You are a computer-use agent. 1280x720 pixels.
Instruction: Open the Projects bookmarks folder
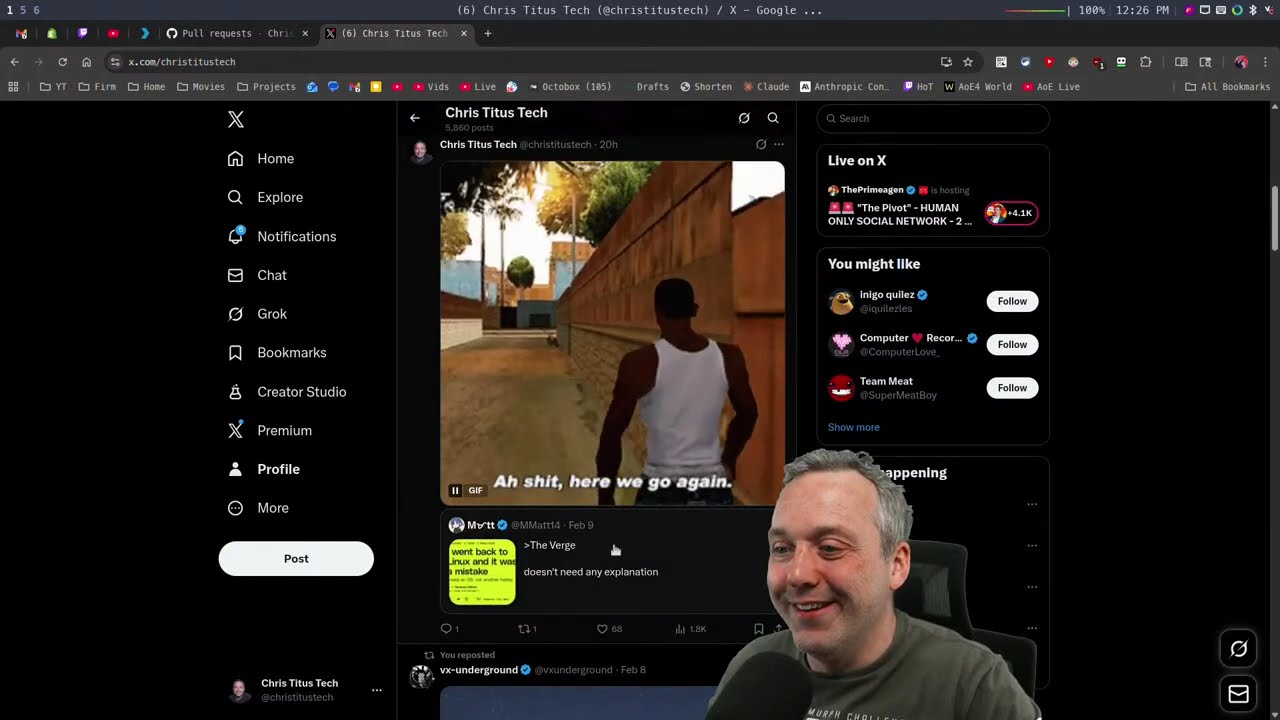tap(266, 87)
